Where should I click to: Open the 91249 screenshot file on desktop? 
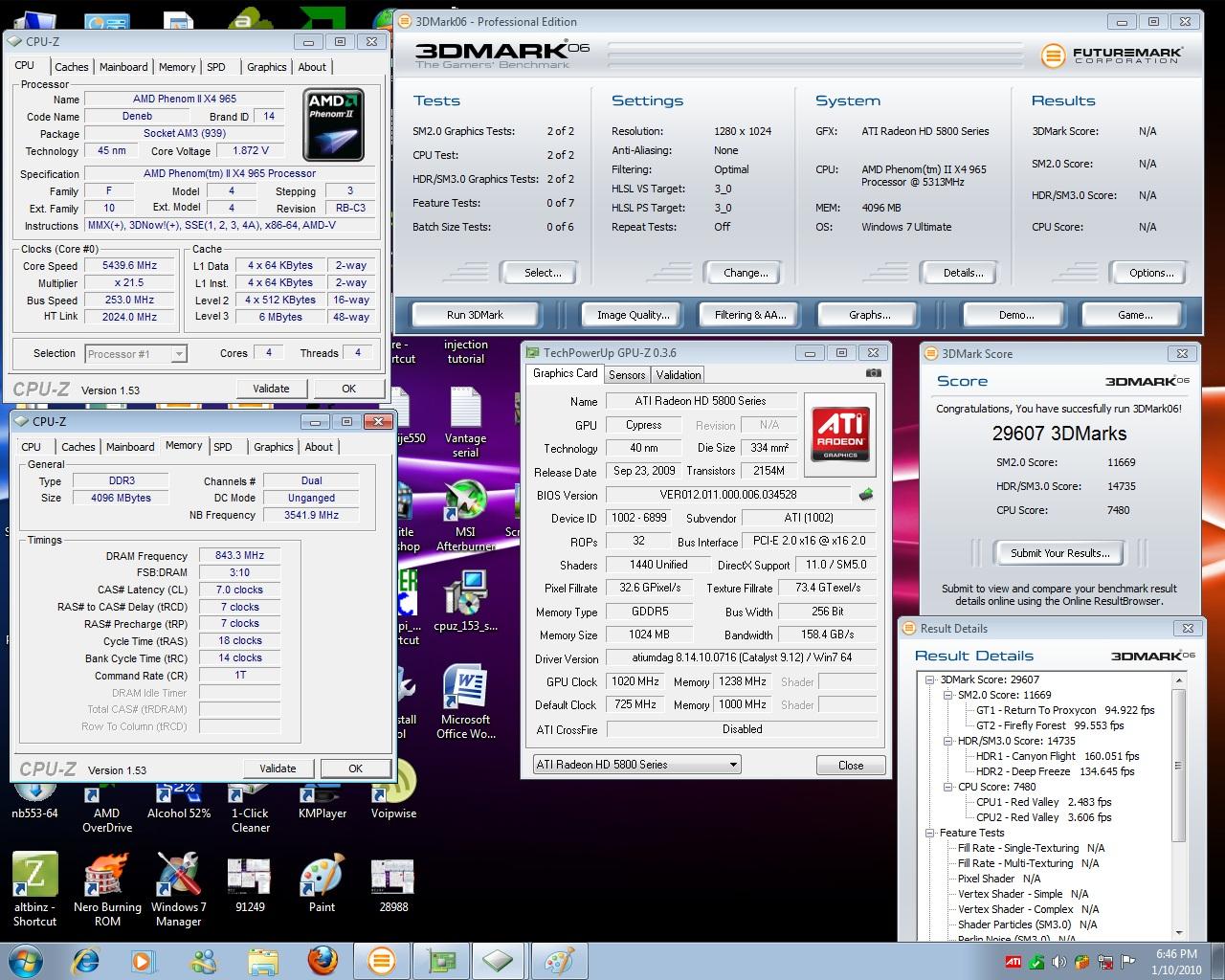(250, 883)
